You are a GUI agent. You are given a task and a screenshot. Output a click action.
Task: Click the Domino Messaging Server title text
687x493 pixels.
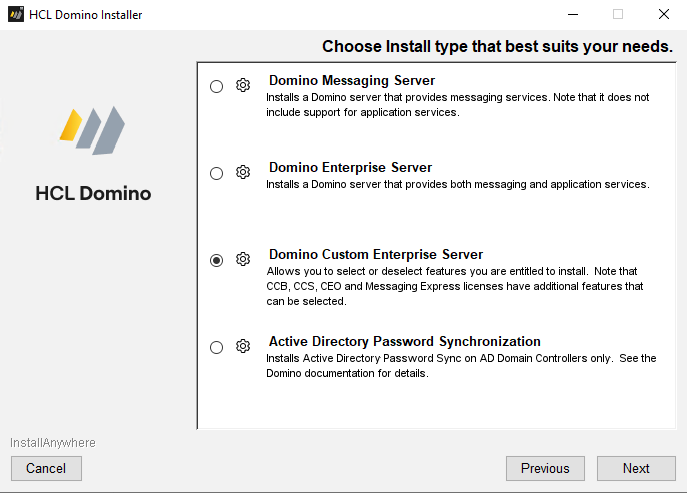tap(352, 81)
